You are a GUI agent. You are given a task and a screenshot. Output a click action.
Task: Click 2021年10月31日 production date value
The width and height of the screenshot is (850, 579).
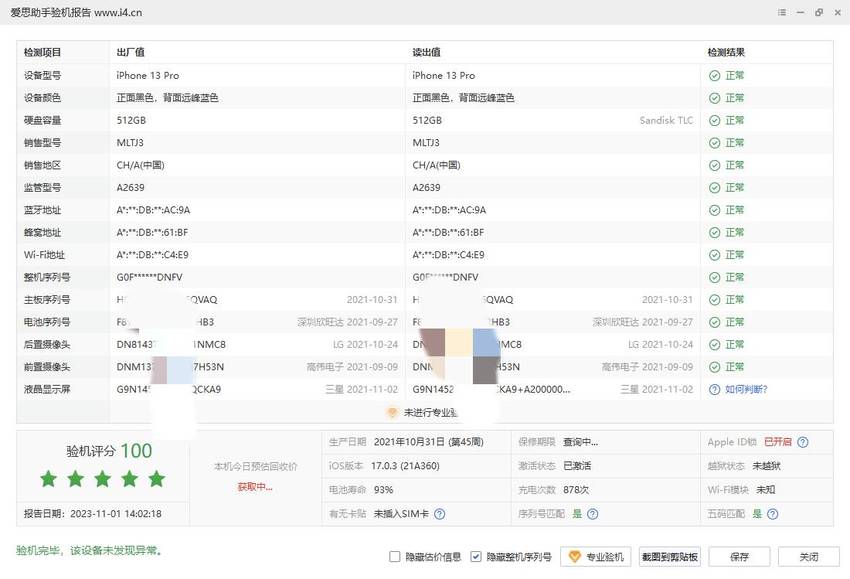click(x=428, y=442)
